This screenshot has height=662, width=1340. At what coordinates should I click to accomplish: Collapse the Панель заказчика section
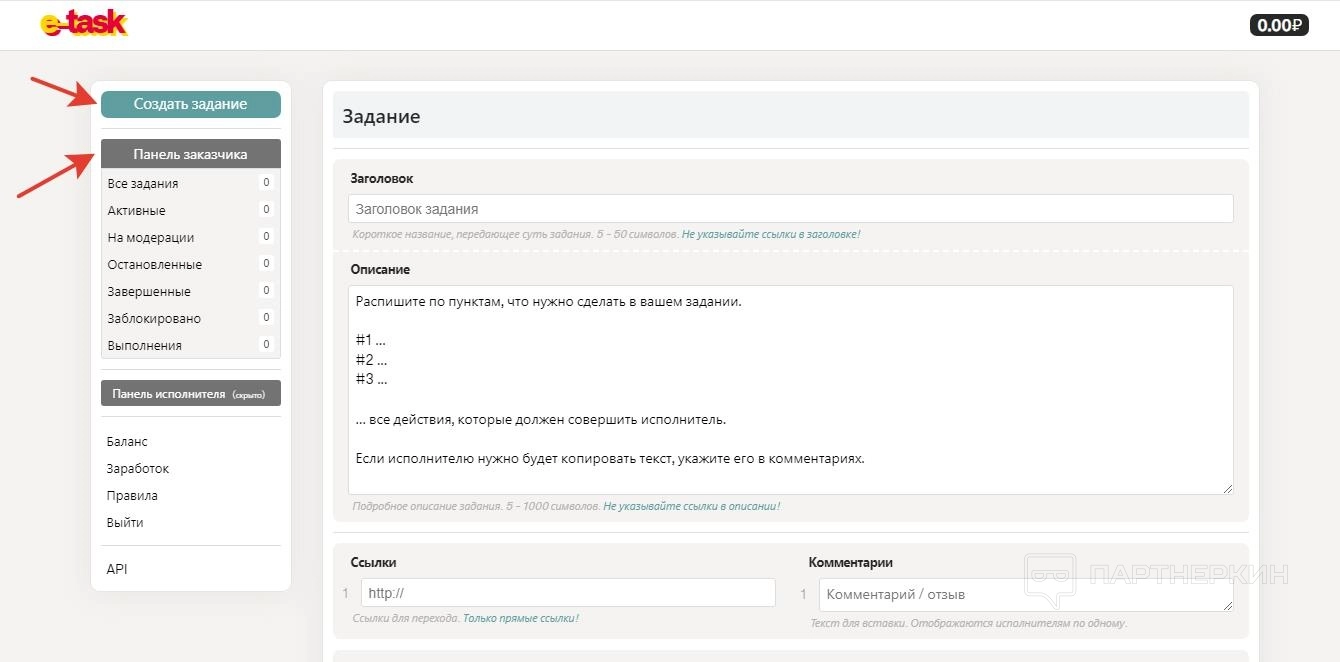coord(190,154)
